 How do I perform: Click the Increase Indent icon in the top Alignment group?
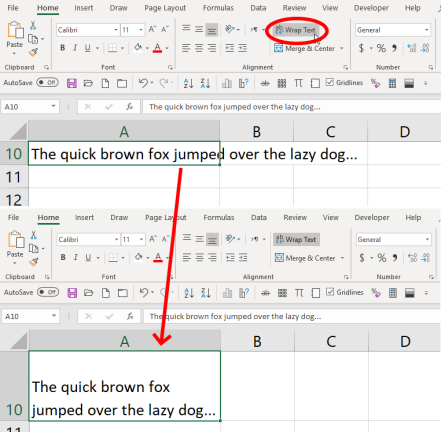click(x=243, y=48)
